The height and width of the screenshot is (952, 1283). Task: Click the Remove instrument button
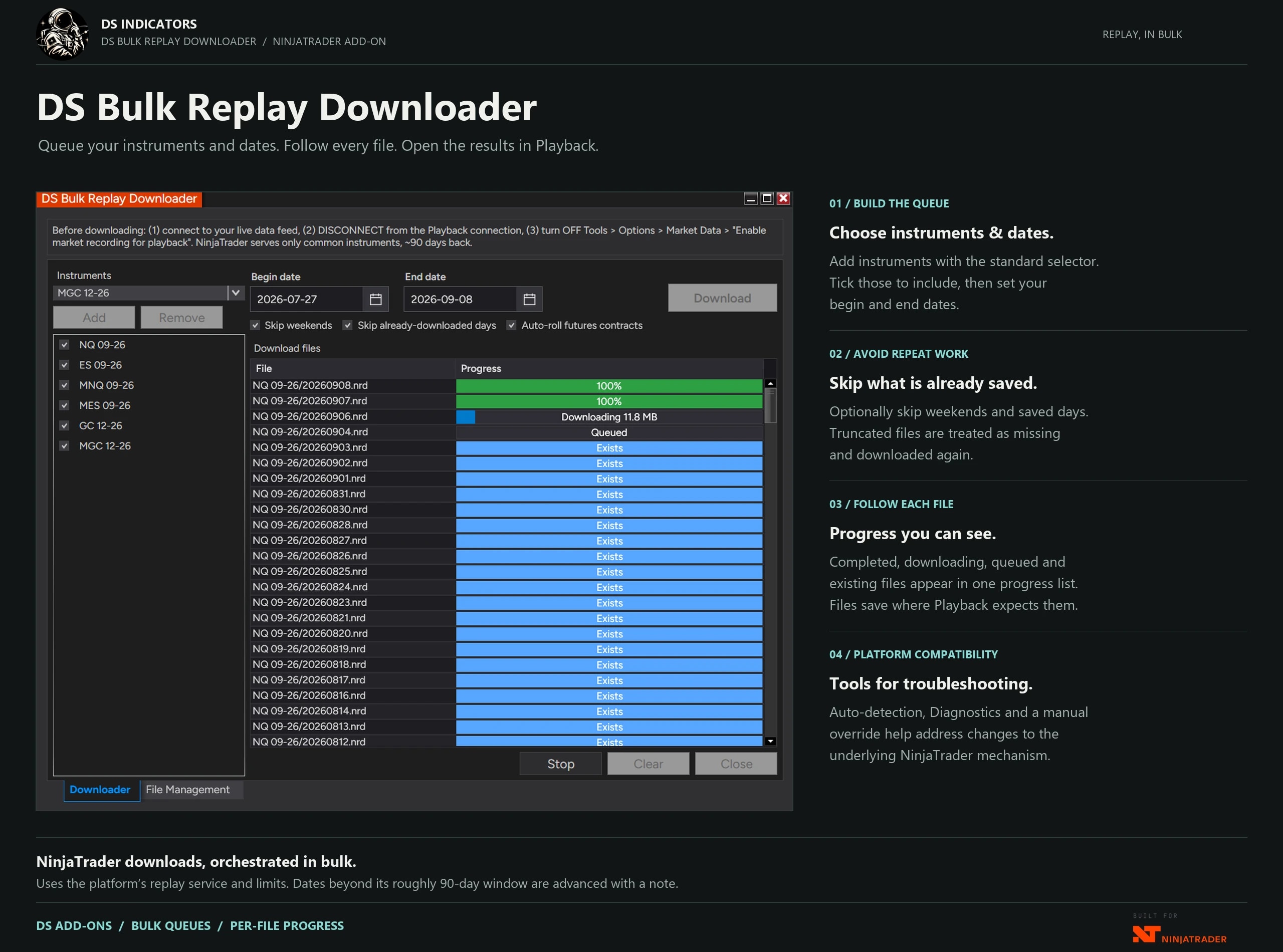coord(181,318)
